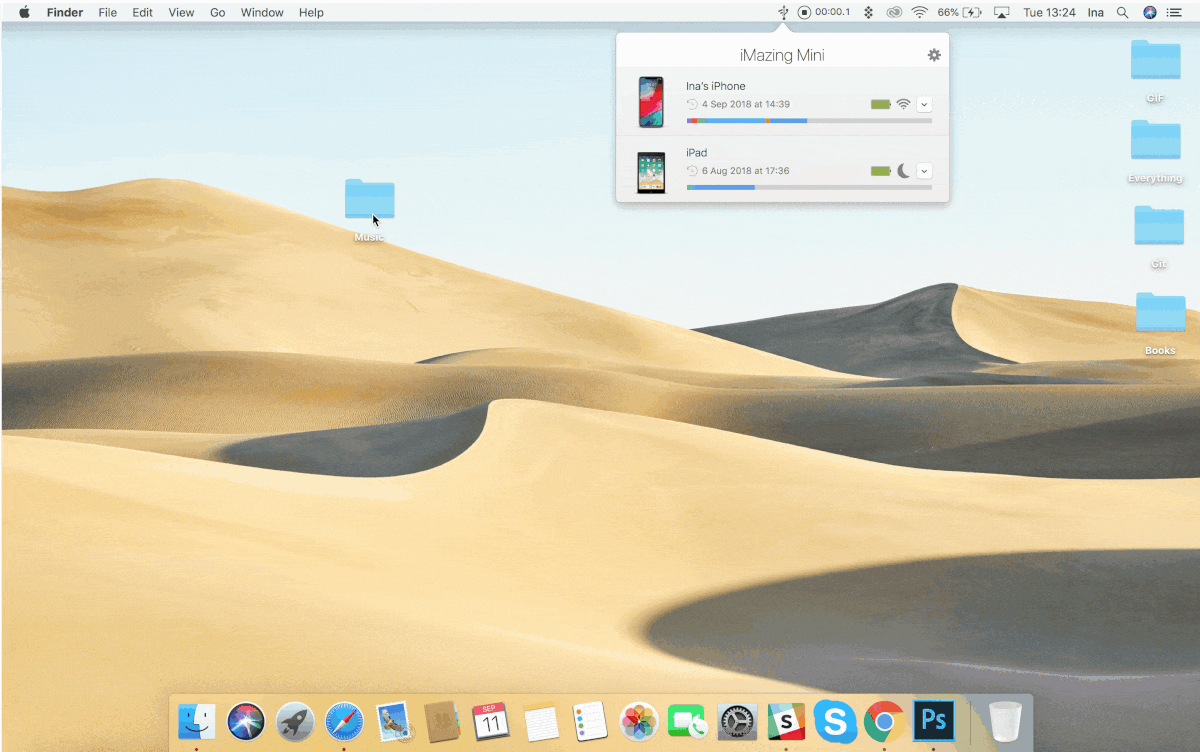Select the Ina's iPhone device name

click(x=715, y=86)
